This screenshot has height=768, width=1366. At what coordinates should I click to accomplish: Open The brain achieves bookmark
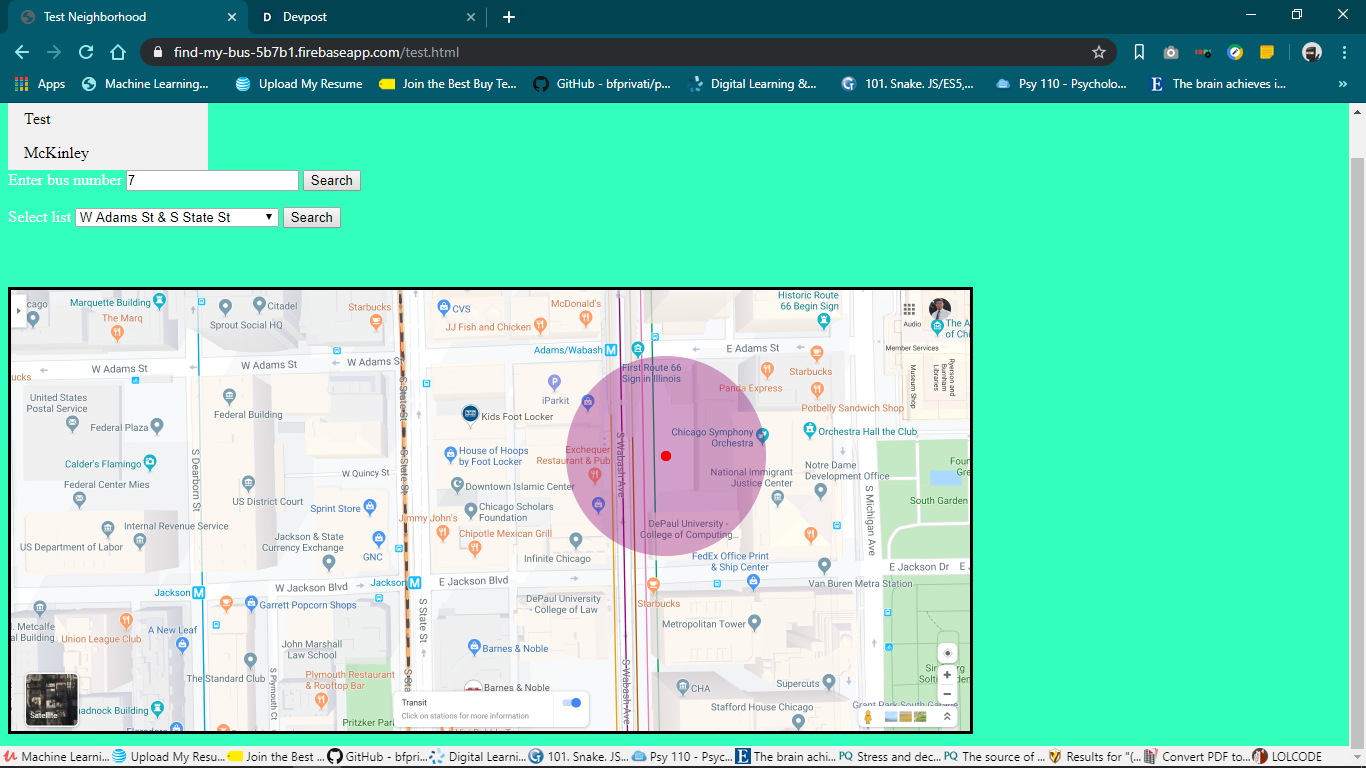(1219, 84)
